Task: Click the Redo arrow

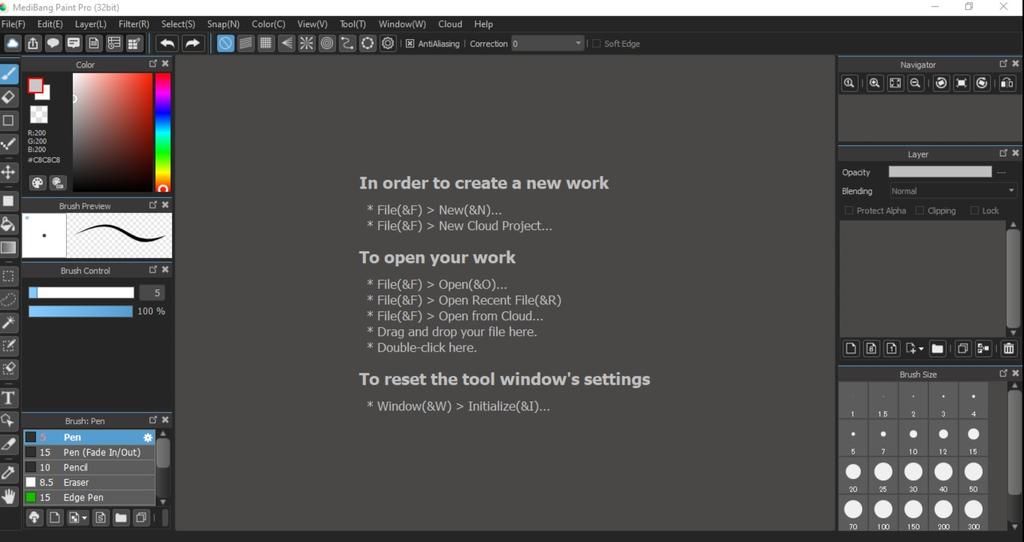Action: pos(192,44)
